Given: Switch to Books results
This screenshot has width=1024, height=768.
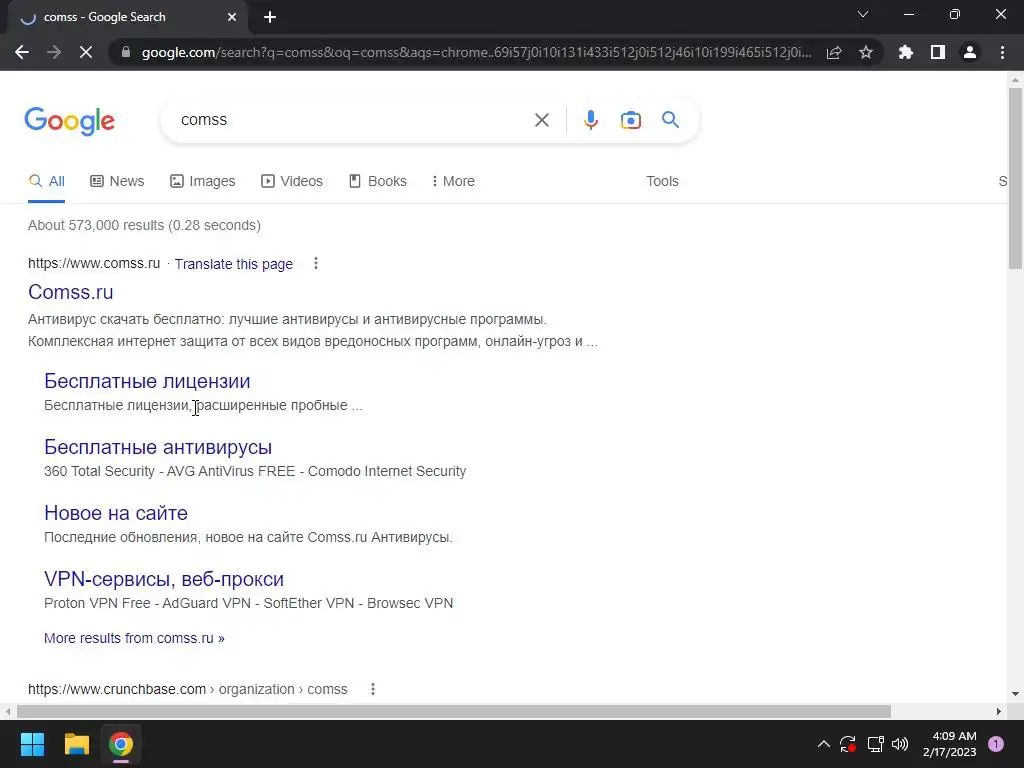Looking at the screenshot, I should pyautogui.click(x=378, y=182).
